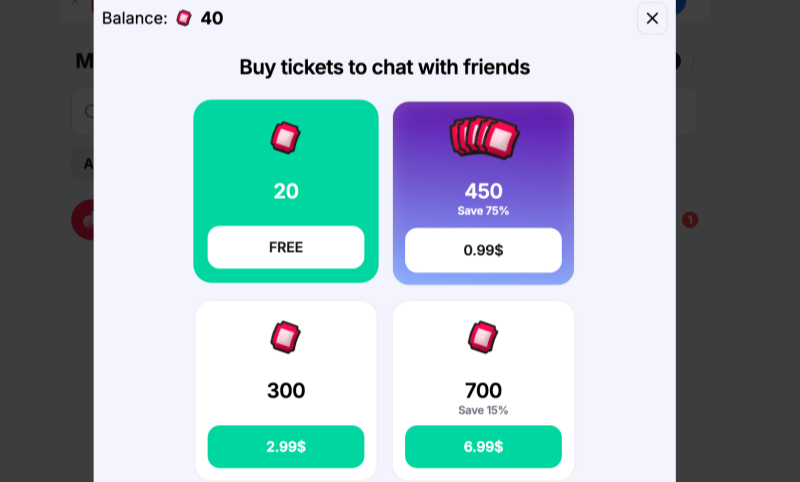
Task: Claim the FREE 20 tickets
Action: [x=286, y=247]
